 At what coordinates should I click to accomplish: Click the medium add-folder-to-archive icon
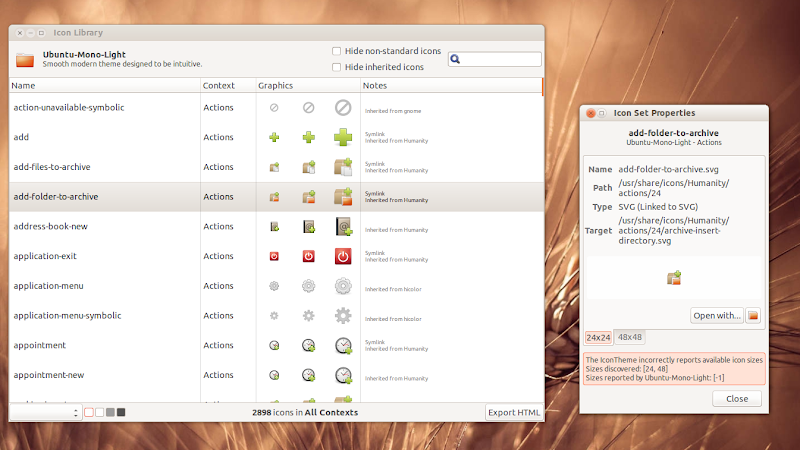tap(309, 196)
